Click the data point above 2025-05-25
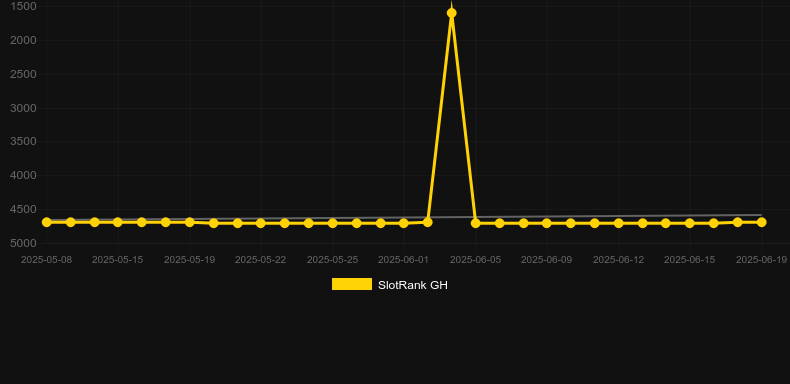The width and height of the screenshot is (790, 384). (x=333, y=223)
